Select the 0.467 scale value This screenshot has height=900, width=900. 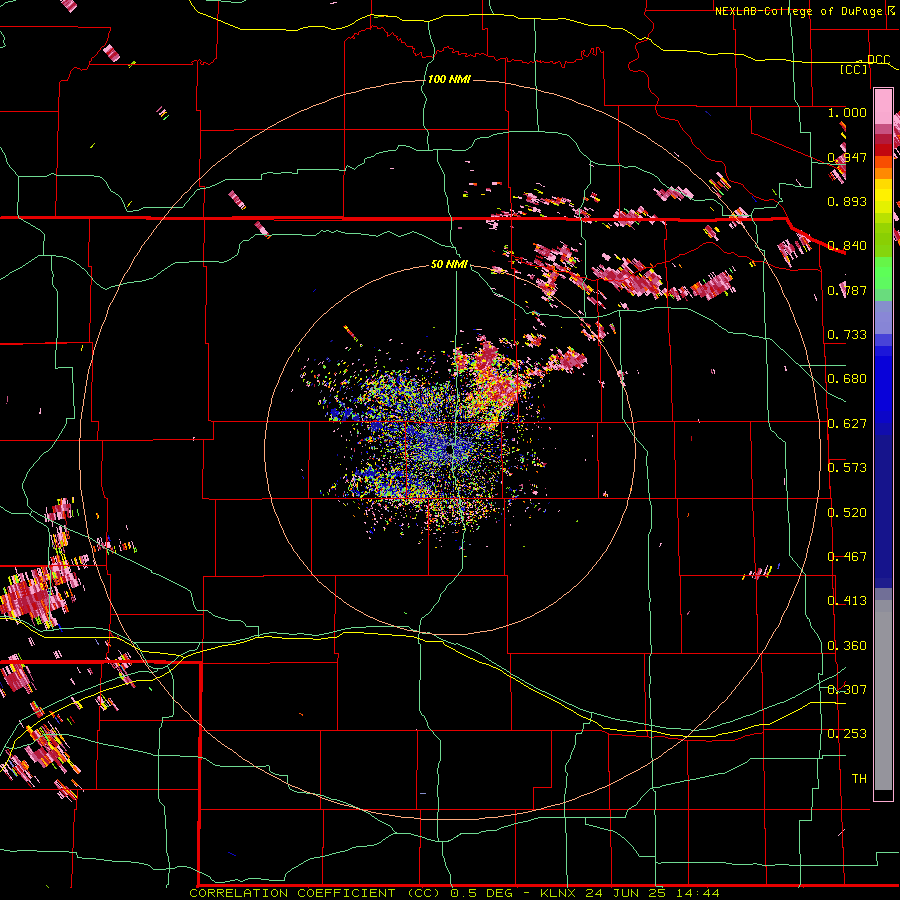[x=847, y=557]
